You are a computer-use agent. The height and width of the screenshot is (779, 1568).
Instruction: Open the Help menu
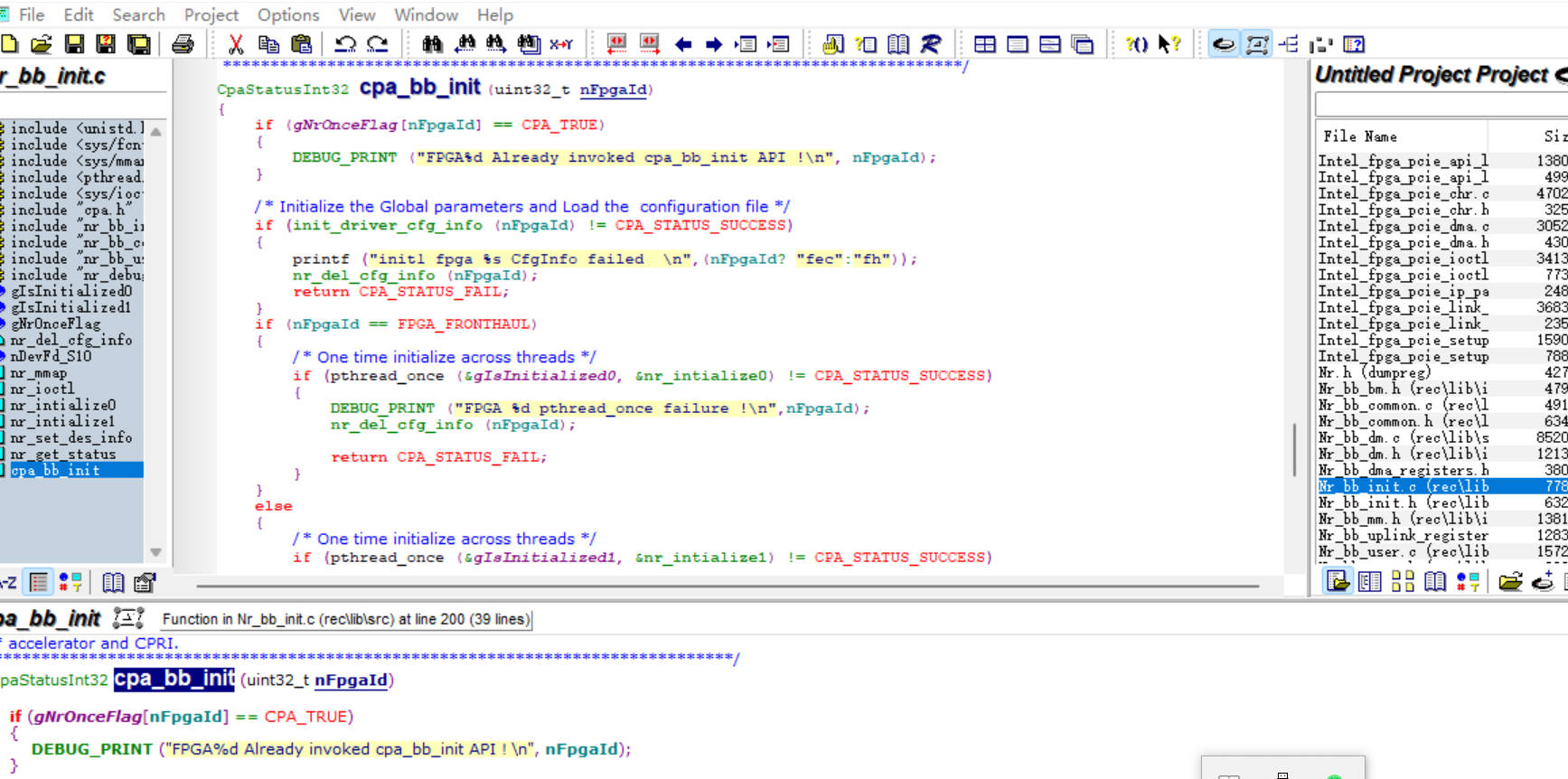coord(494,14)
